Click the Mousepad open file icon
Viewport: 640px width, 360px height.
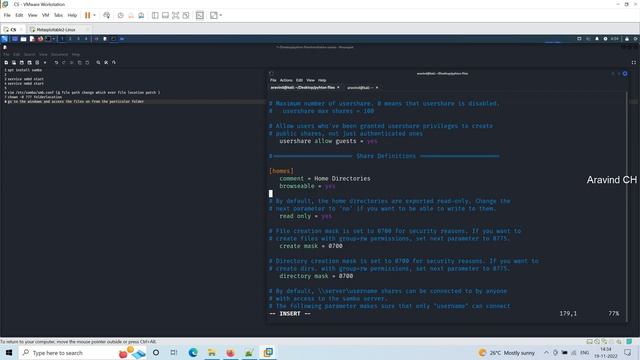14,62
